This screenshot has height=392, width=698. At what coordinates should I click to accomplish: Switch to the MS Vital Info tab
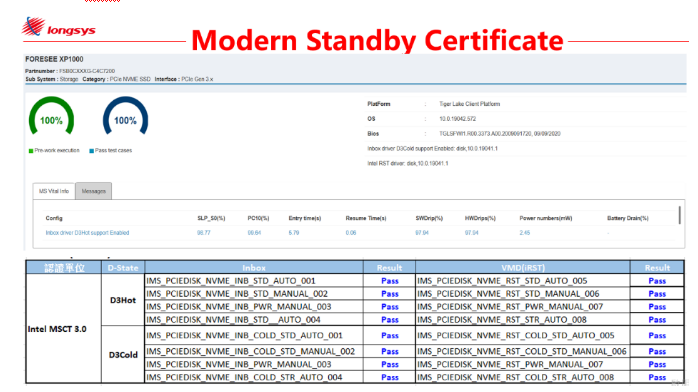point(54,191)
